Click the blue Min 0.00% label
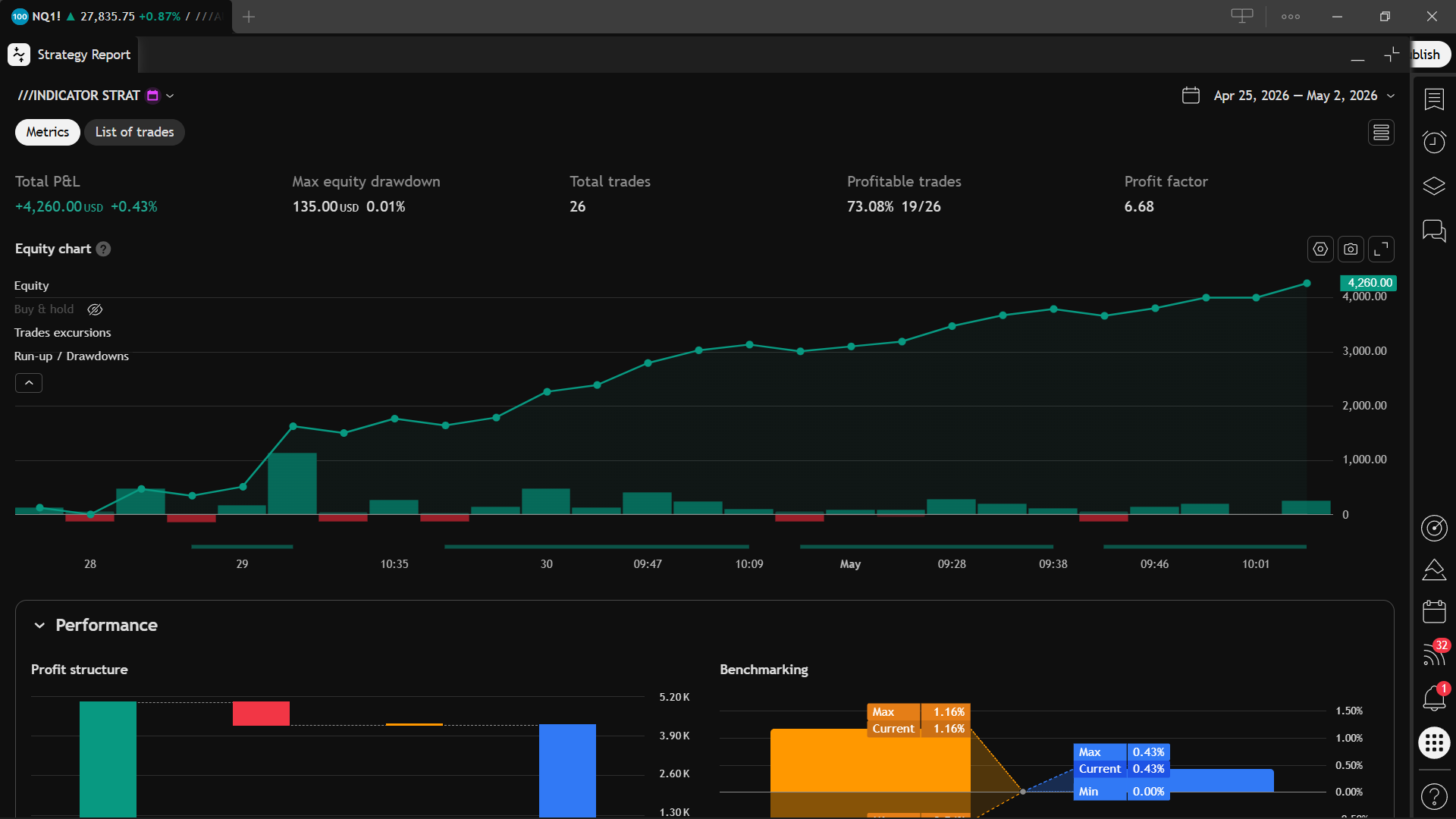 pos(1122,792)
